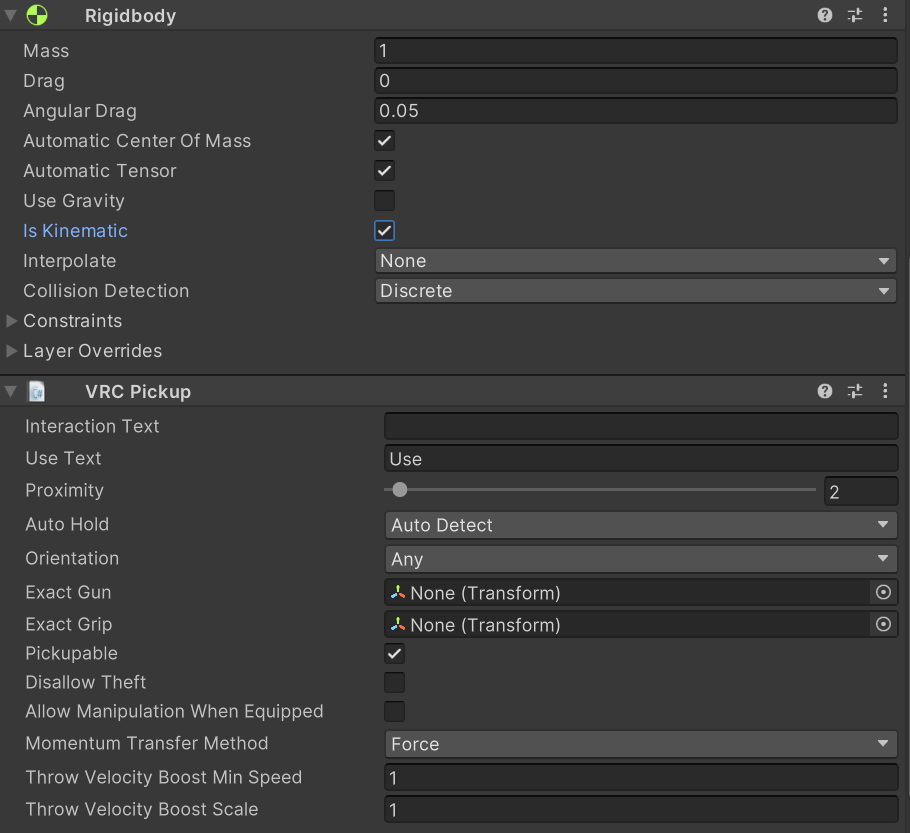Open VRC Pickup help reference icon
The height and width of the screenshot is (833, 910).
pos(825,391)
